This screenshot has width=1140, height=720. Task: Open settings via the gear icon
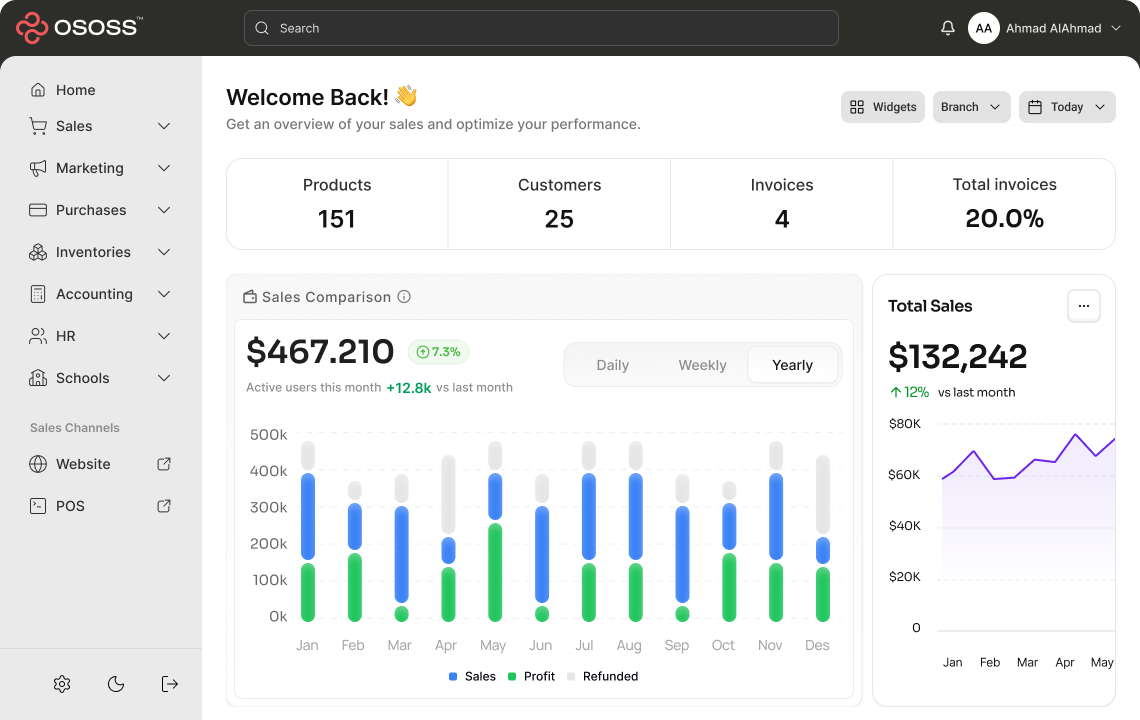(x=62, y=684)
